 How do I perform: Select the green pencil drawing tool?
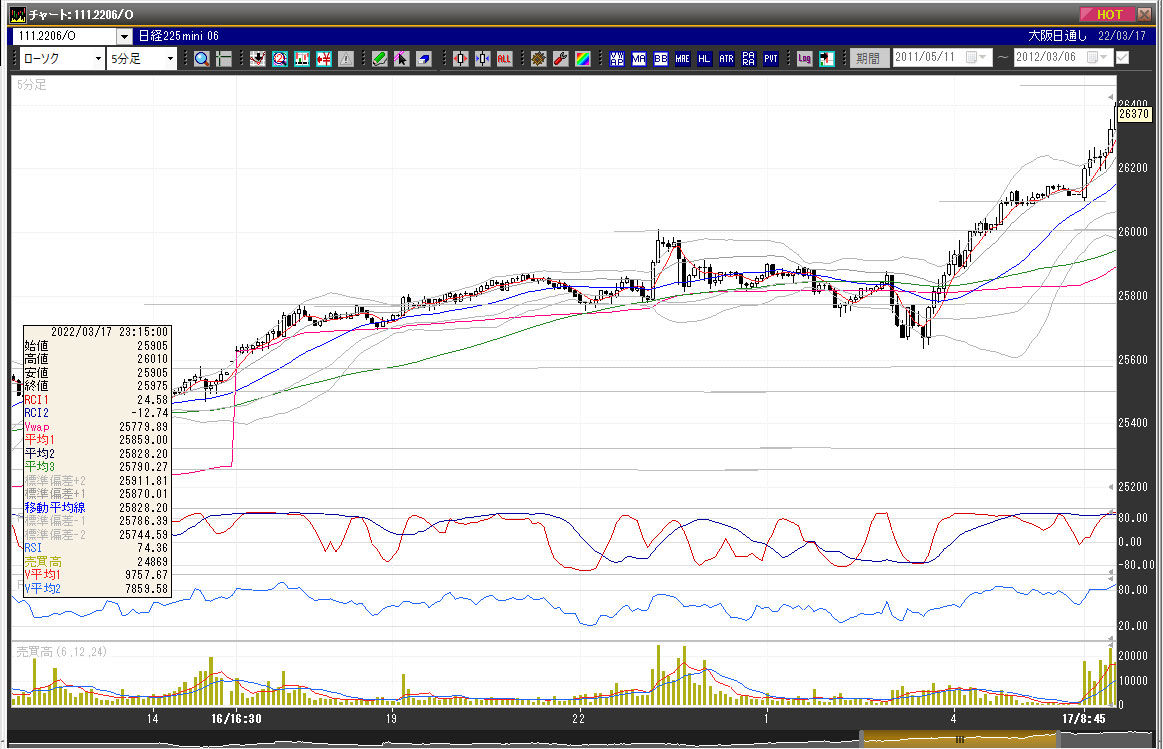(380, 59)
